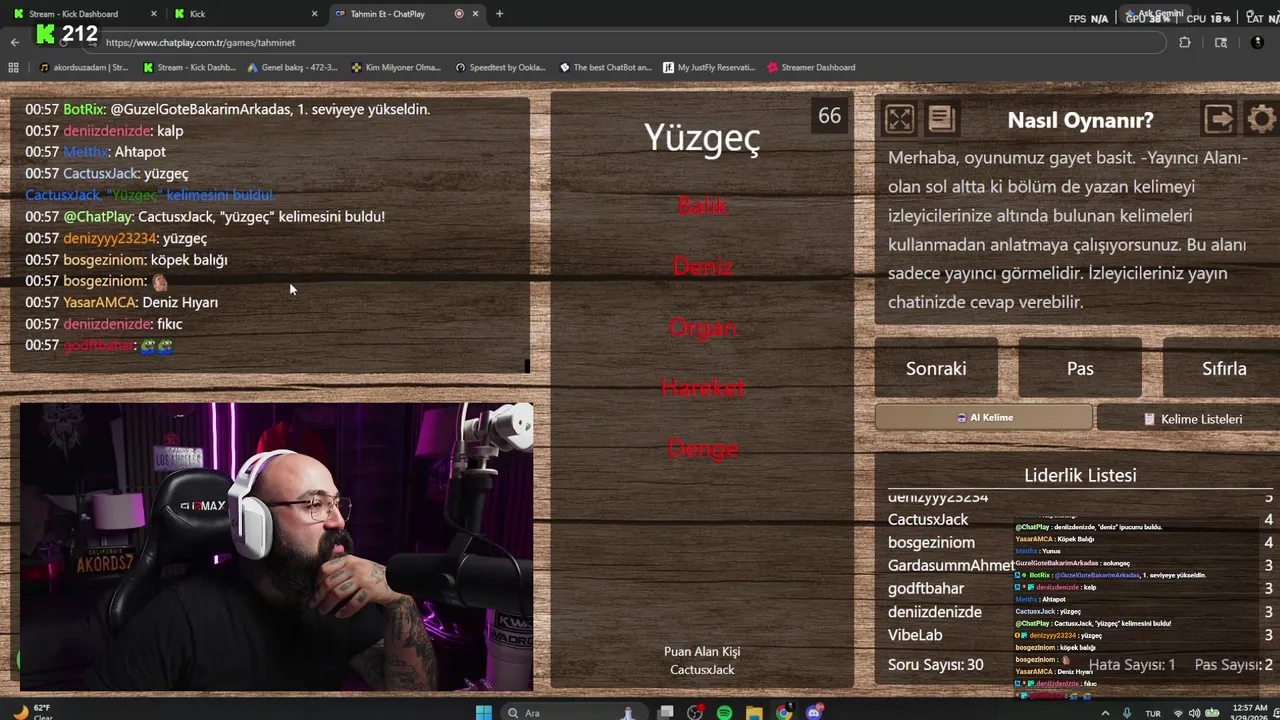Open the My JustFly Reservati... bookmark

(x=709, y=67)
